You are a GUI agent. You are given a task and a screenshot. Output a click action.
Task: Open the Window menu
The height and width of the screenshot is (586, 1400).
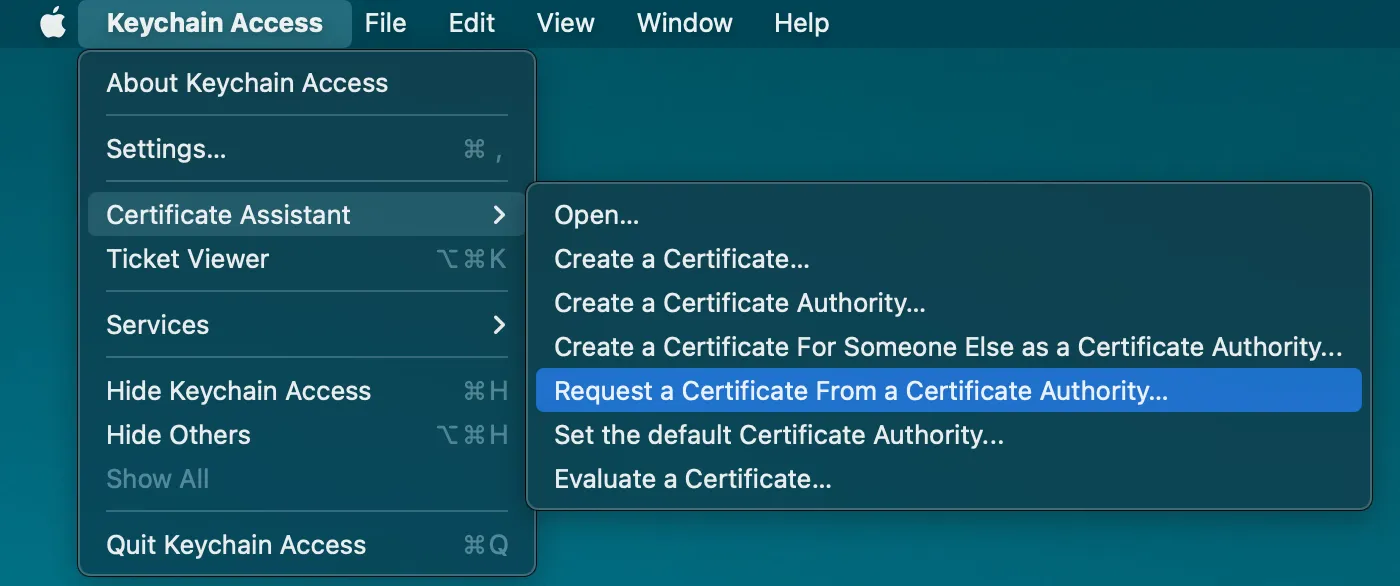[685, 23]
